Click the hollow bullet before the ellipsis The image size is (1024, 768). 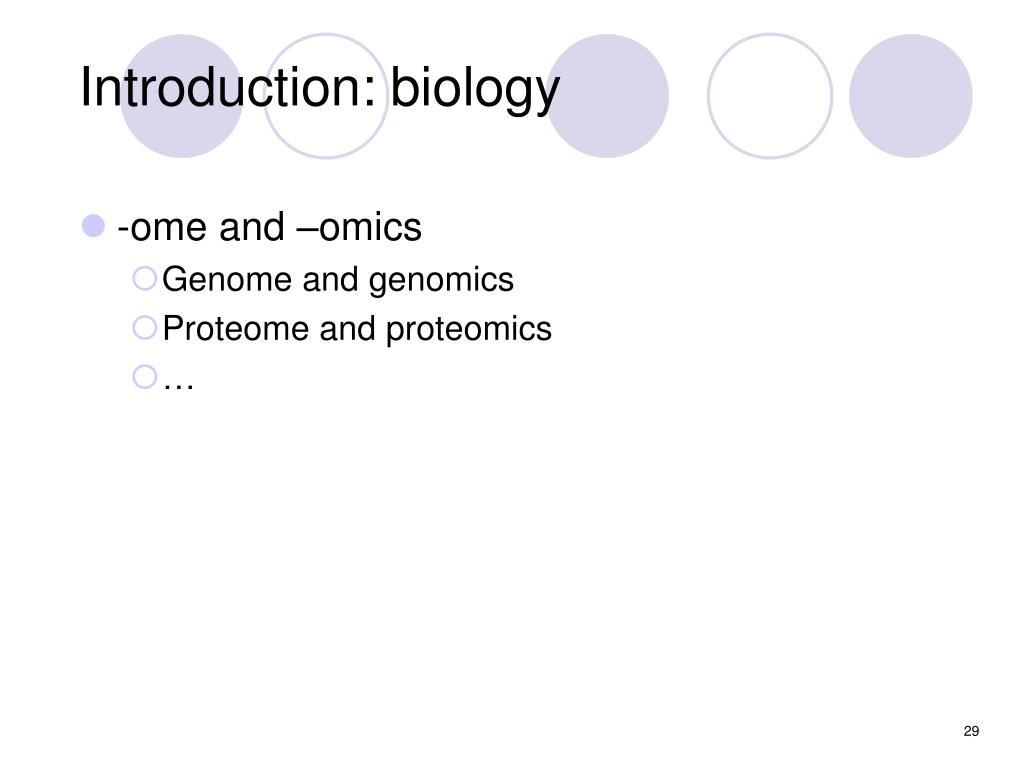(144, 377)
